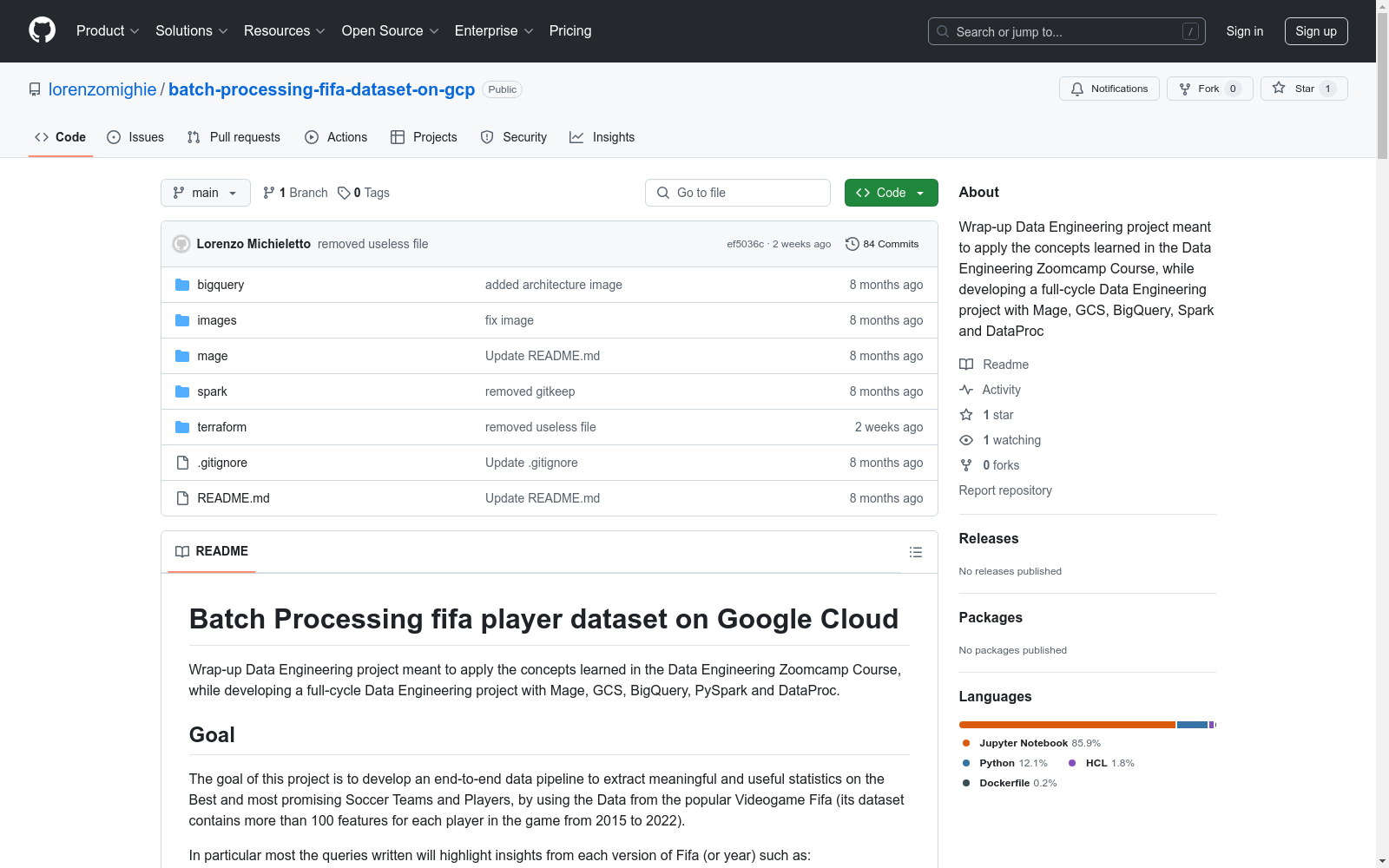Click the Notifications bell button
This screenshot has height=868, width=1389.
coord(1109,89)
